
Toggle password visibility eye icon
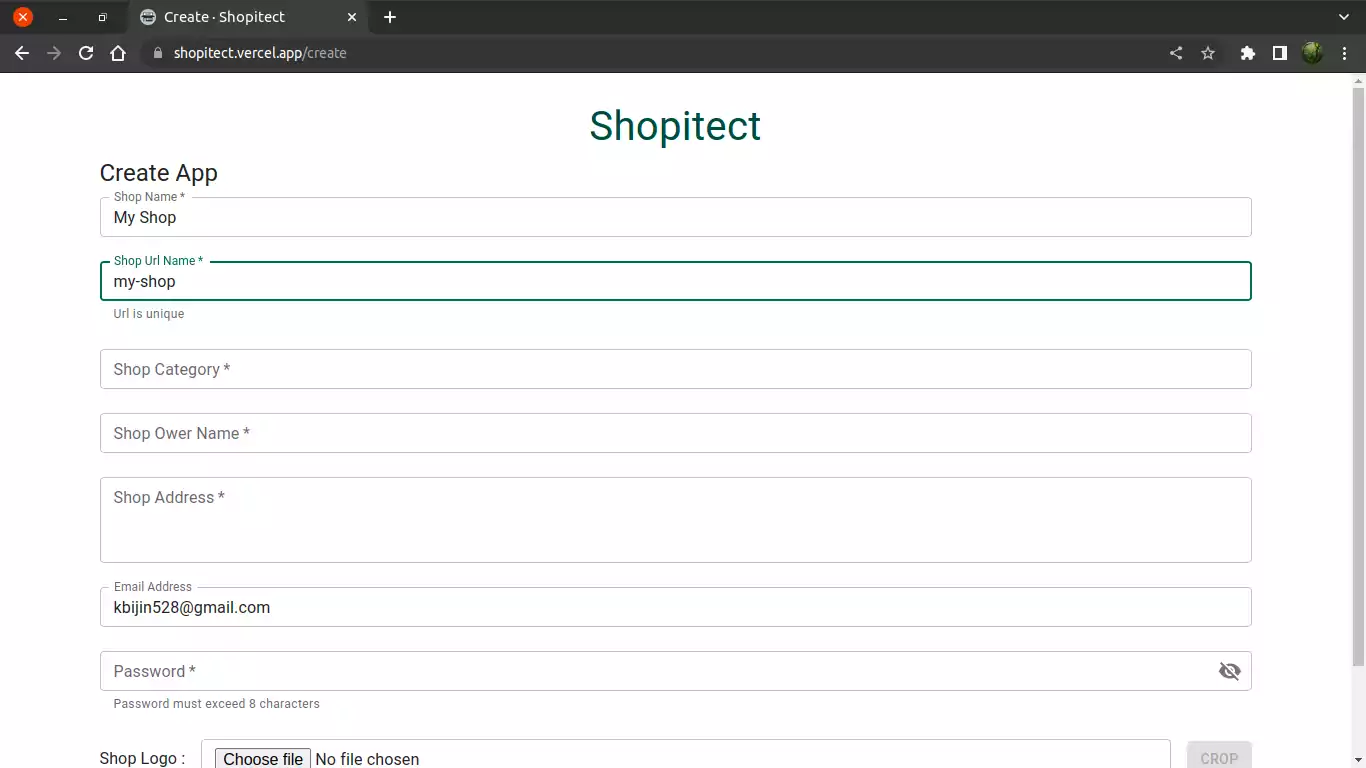[x=1229, y=671]
